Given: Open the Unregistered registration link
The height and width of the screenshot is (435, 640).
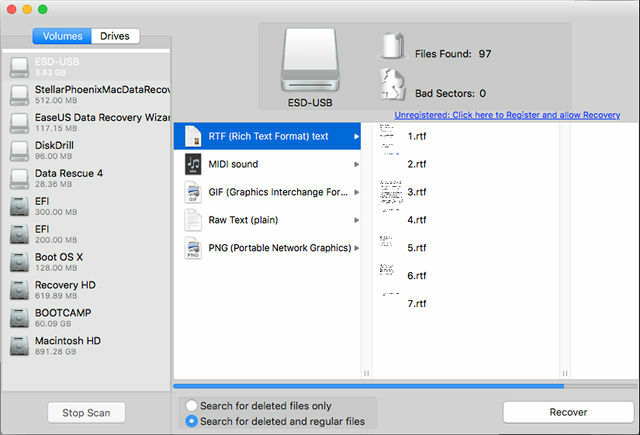Looking at the screenshot, I should click(x=507, y=115).
